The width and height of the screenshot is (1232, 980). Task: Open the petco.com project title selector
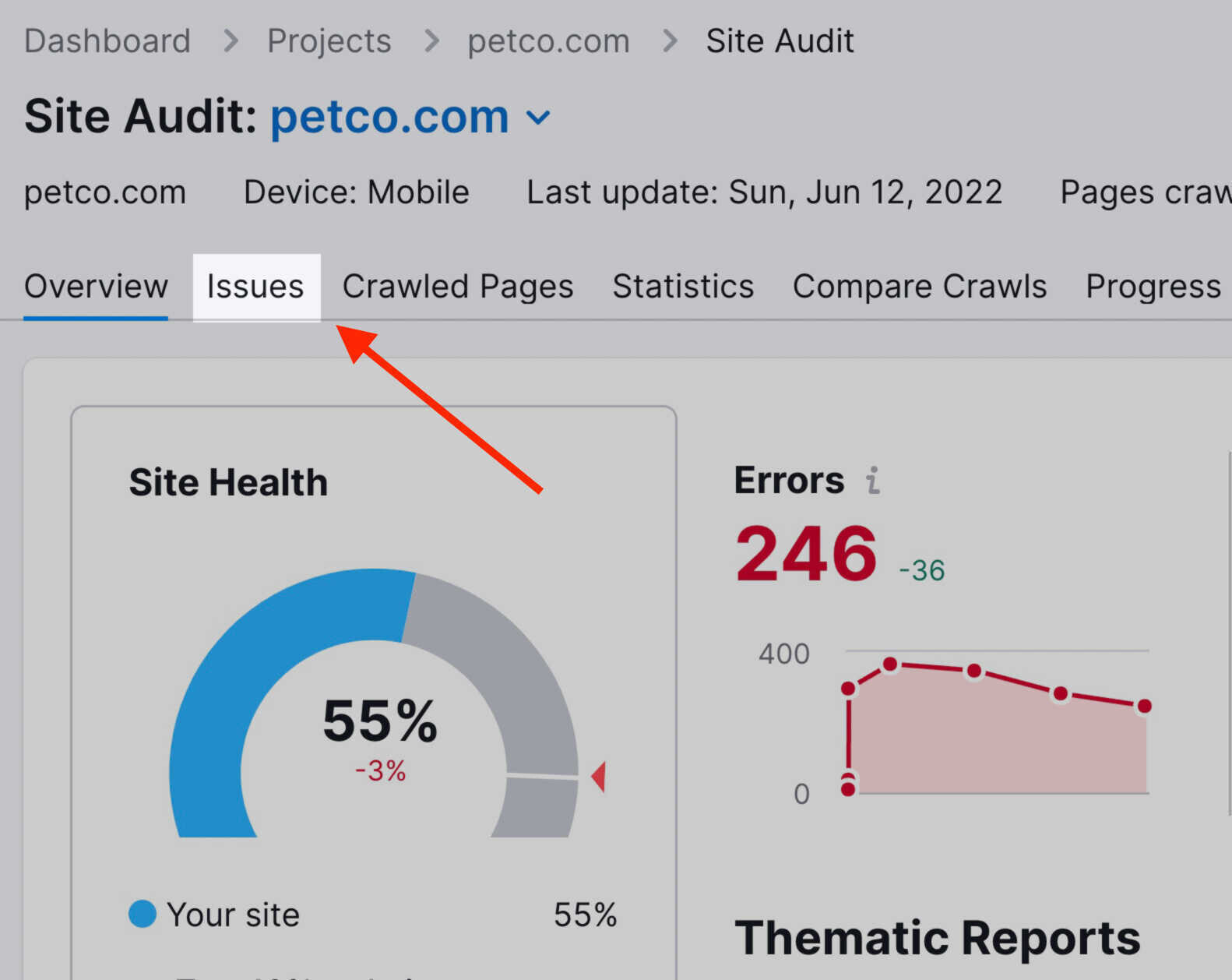pyautogui.click(x=389, y=117)
